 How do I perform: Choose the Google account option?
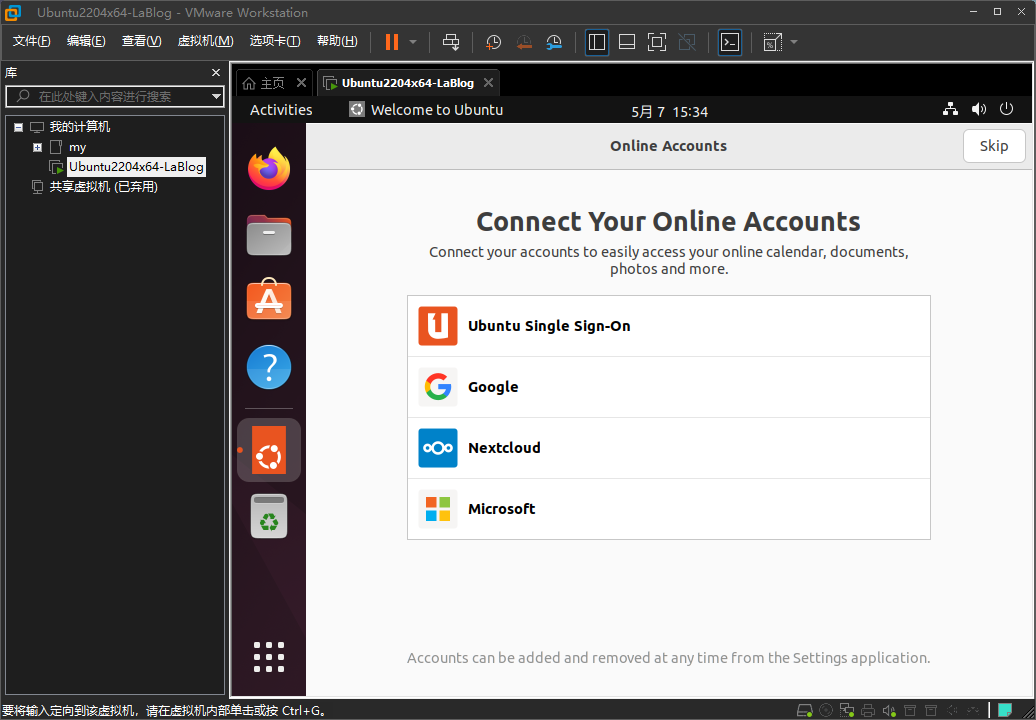[669, 387]
